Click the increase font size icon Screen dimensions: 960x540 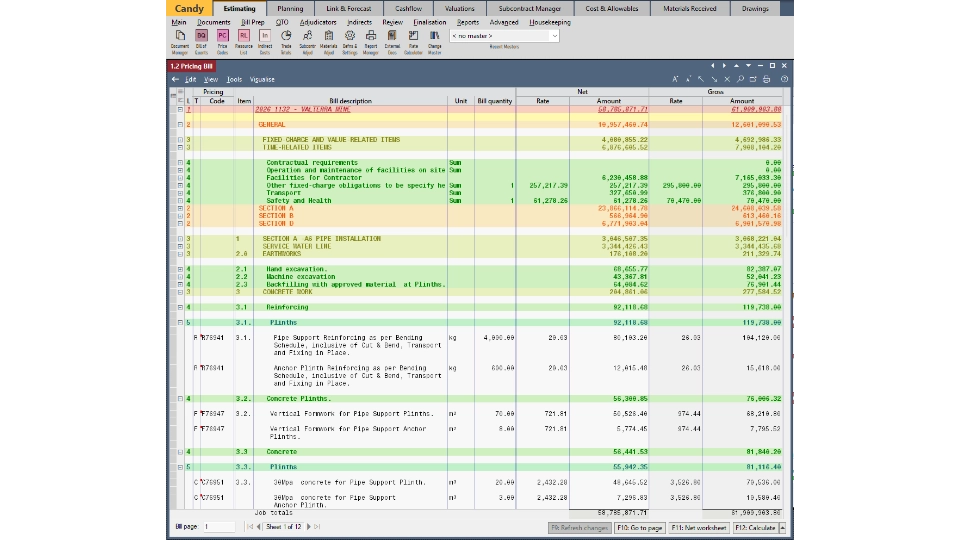tap(675, 79)
